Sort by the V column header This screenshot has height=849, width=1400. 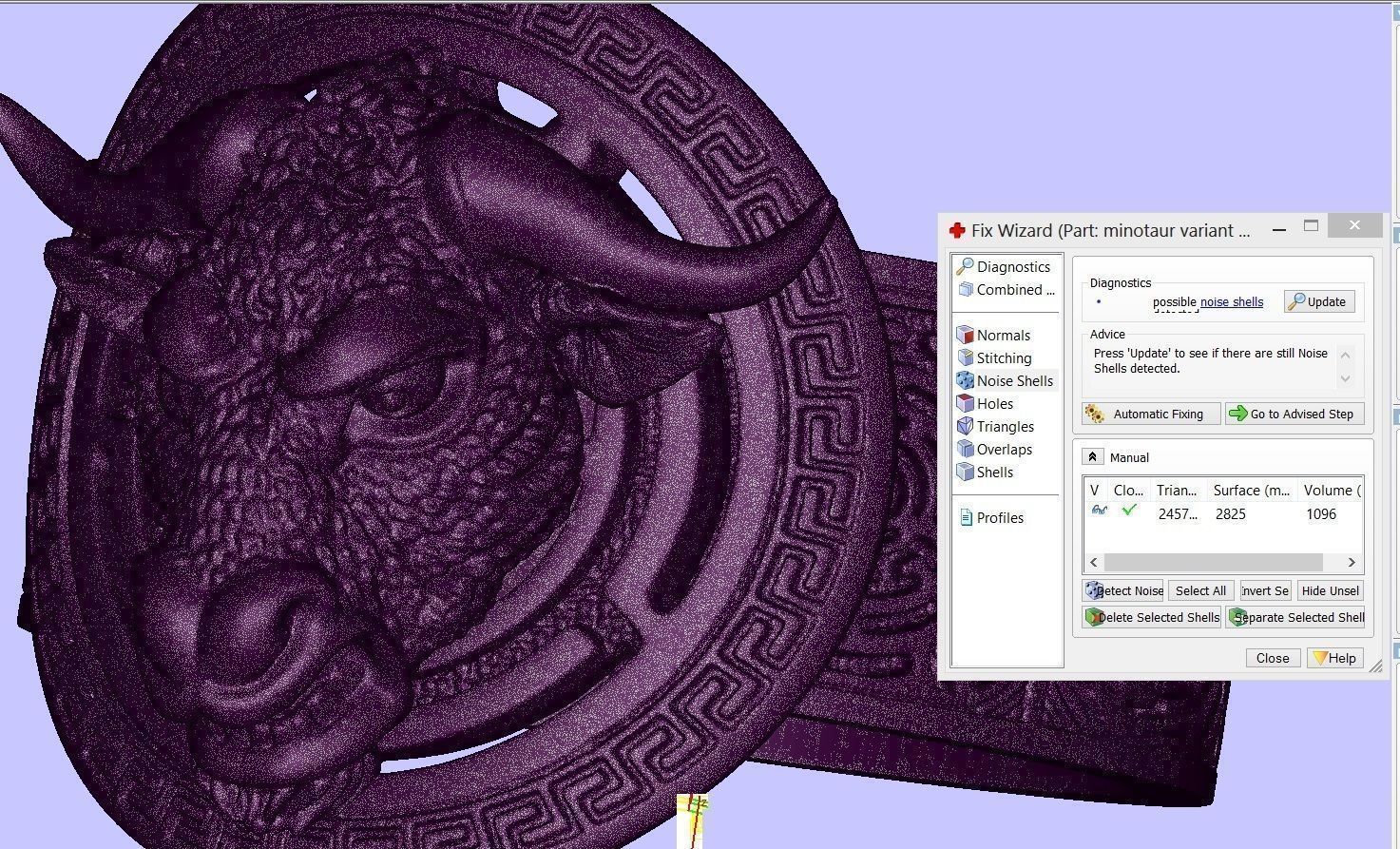click(1095, 491)
